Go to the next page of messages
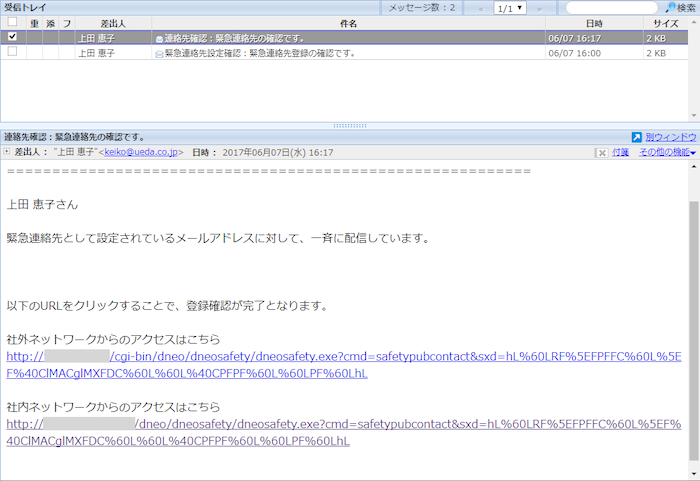 point(539,8)
